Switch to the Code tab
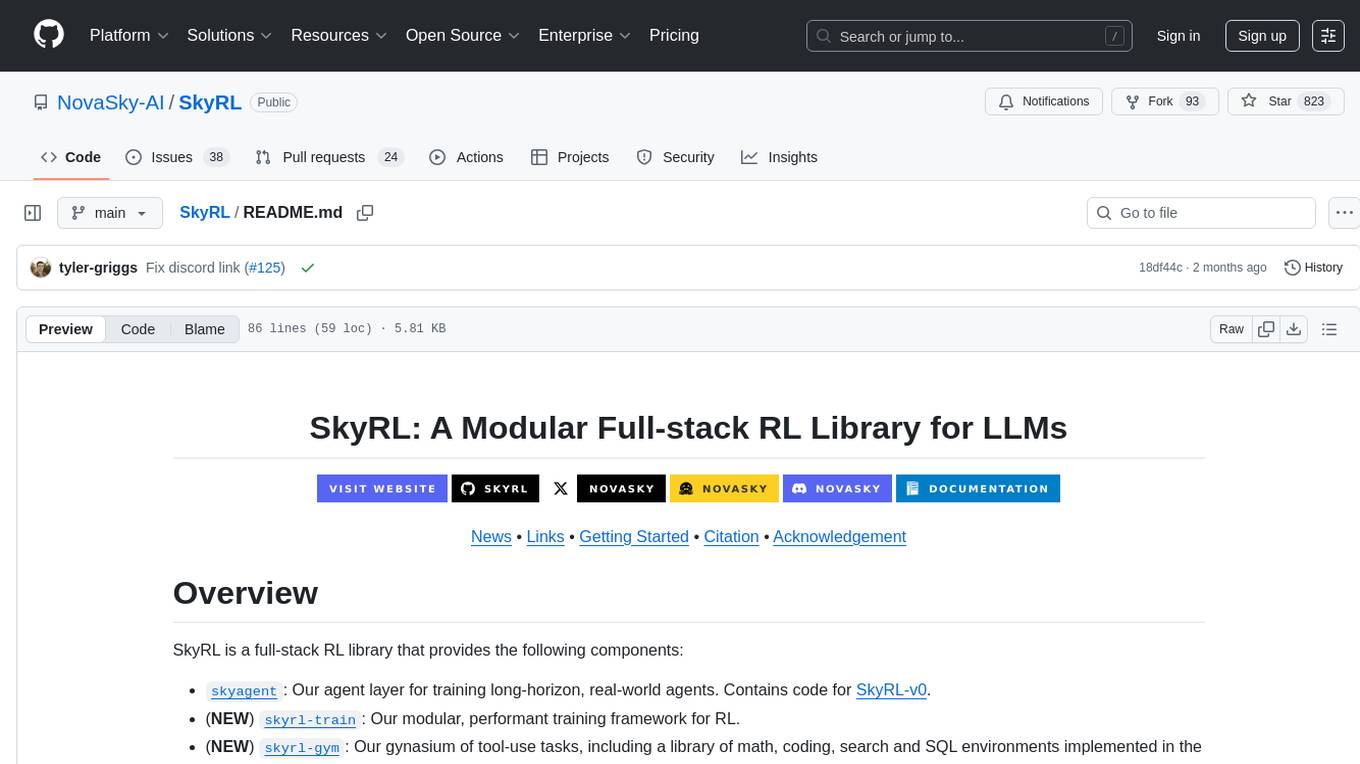Viewport: 1360px width, 764px height. point(71,157)
